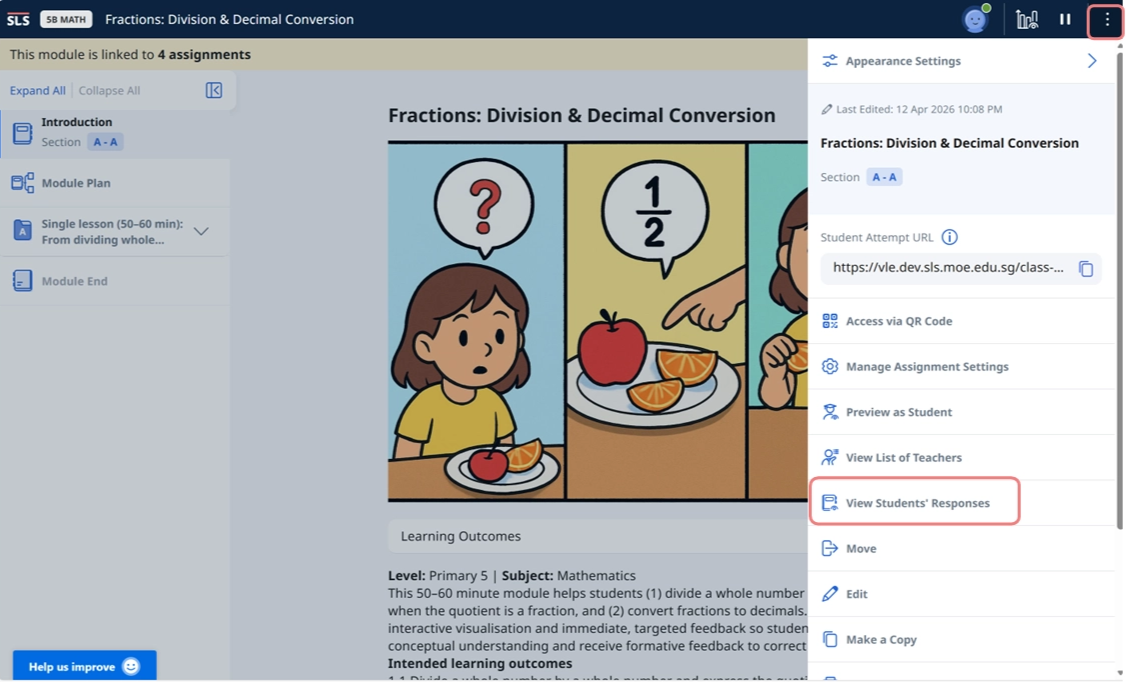1129x682 pixels.
Task: Select Edit from the menu
Action: pos(961,593)
